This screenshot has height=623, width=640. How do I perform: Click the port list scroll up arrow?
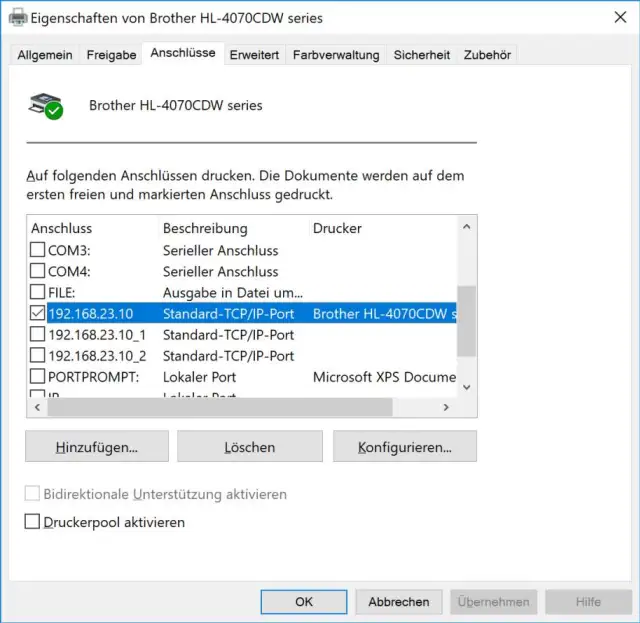467,227
